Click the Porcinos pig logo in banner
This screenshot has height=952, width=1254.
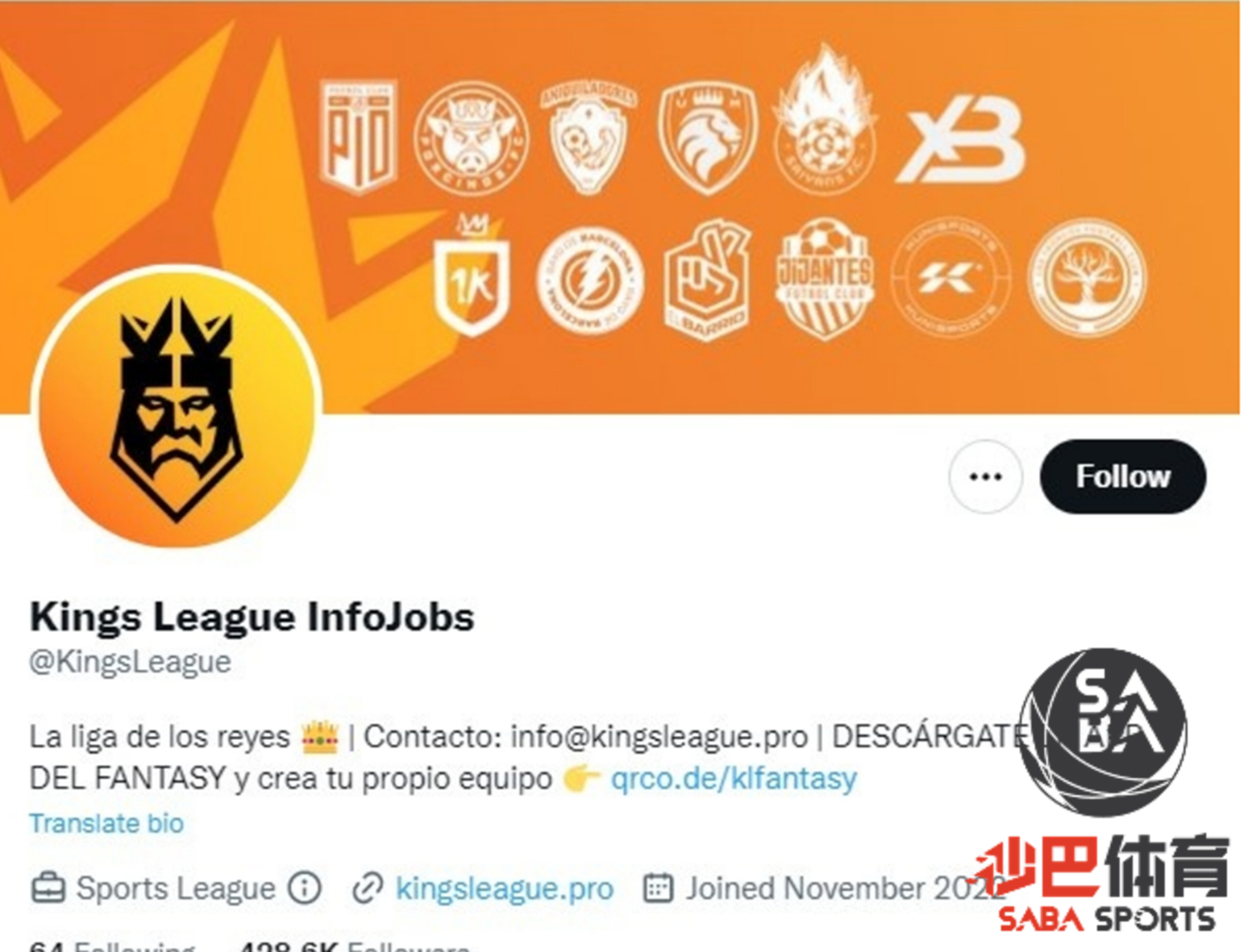[x=470, y=137]
